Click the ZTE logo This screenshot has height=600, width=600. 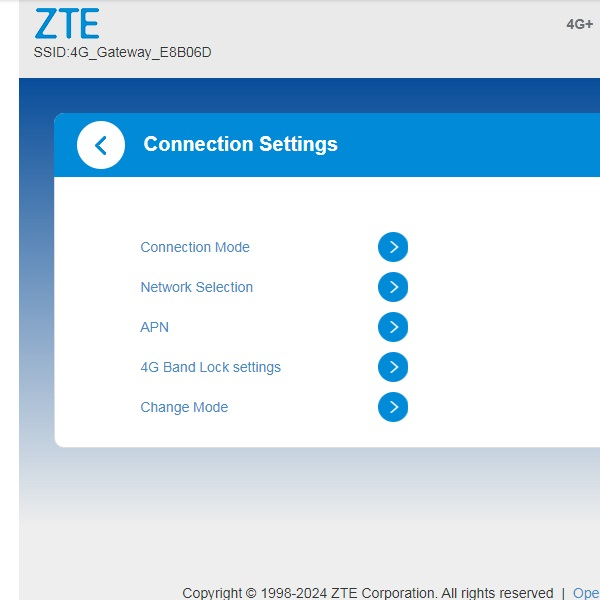67,24
